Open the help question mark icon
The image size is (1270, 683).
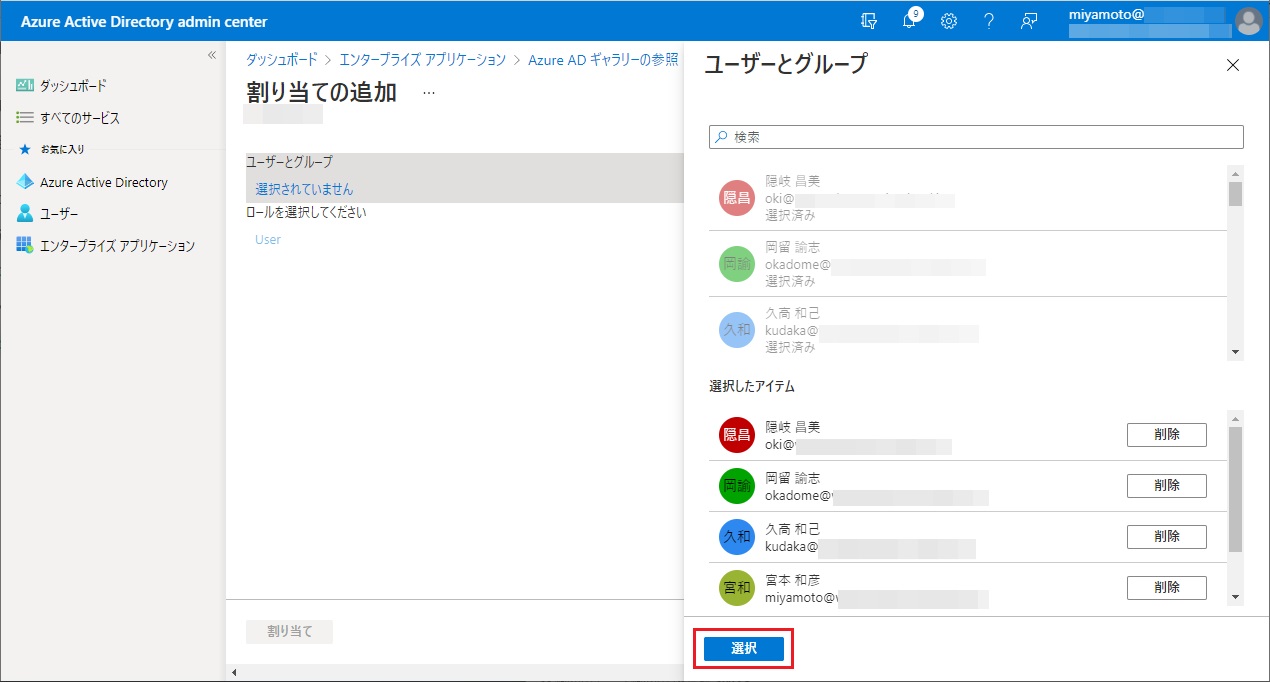tap(988, 21)
